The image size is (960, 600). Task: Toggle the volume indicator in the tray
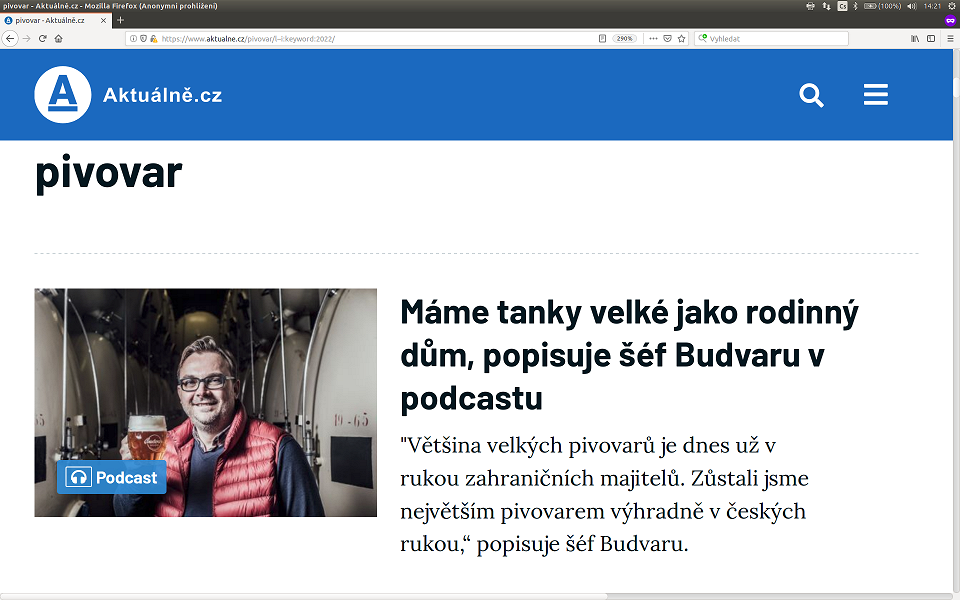tap(911, 6)
